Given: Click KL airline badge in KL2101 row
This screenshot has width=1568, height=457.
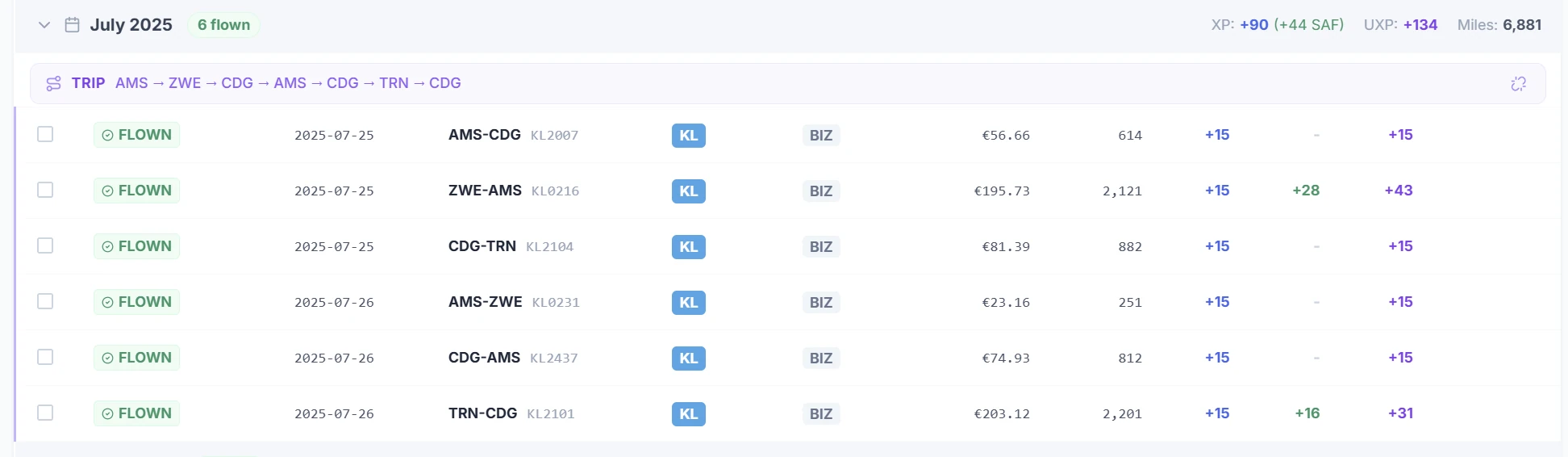Looking at the screenshot, I should [689, 414].
